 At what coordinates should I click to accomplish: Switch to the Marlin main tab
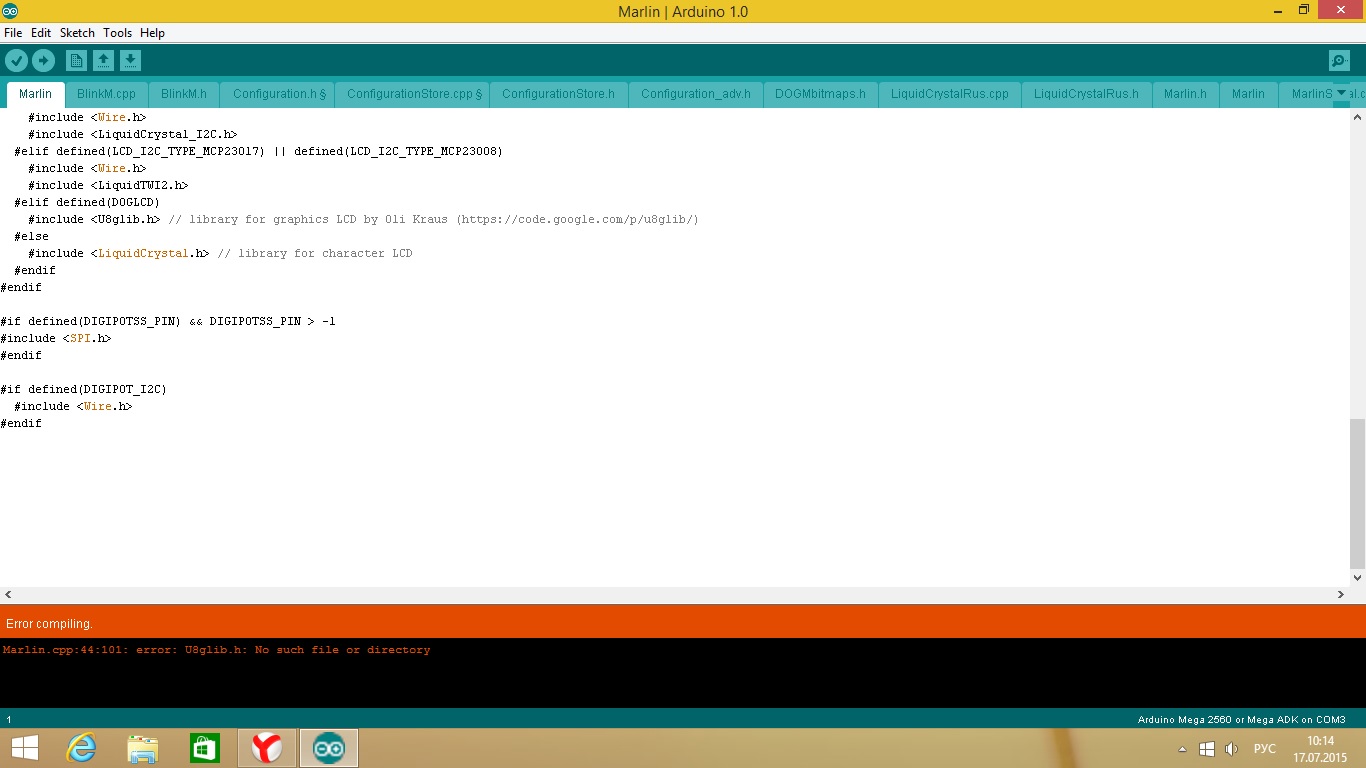[35, 94]
